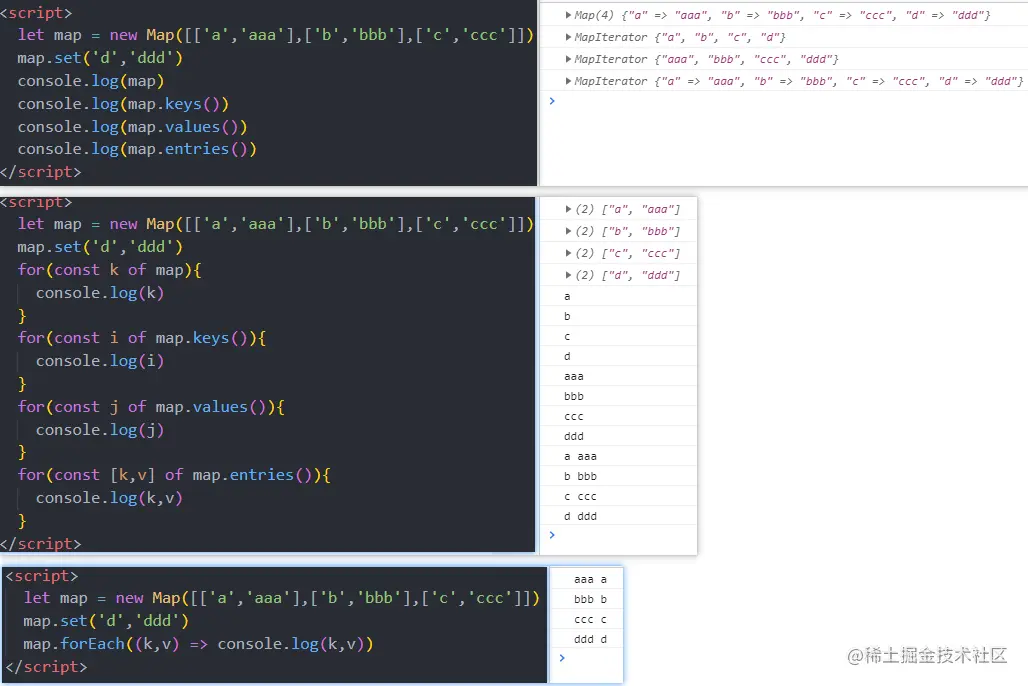Expand the MapIterator {"a", "b", "c", "d"} entry
Image resolution: width=1028 pixels, height=686 pixels.
(x=568, y=37)
